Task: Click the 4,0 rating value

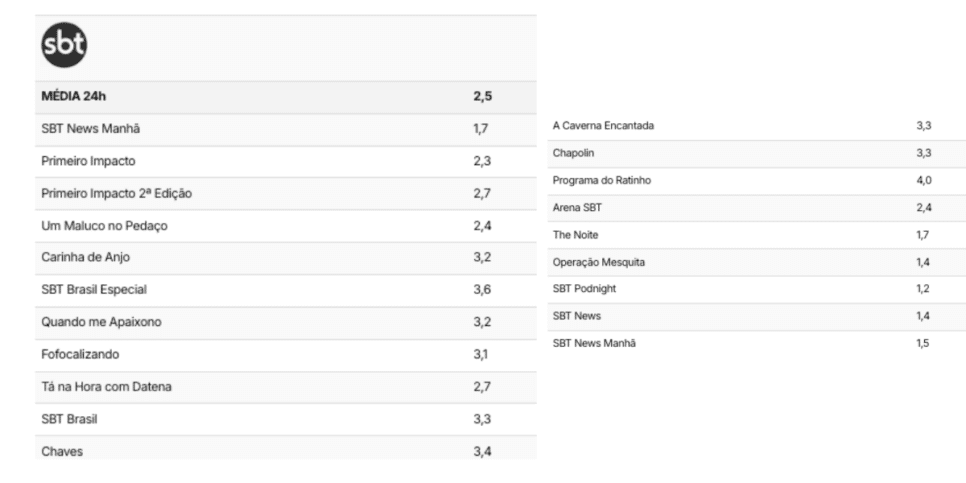Action: click(x=923, y=181)
